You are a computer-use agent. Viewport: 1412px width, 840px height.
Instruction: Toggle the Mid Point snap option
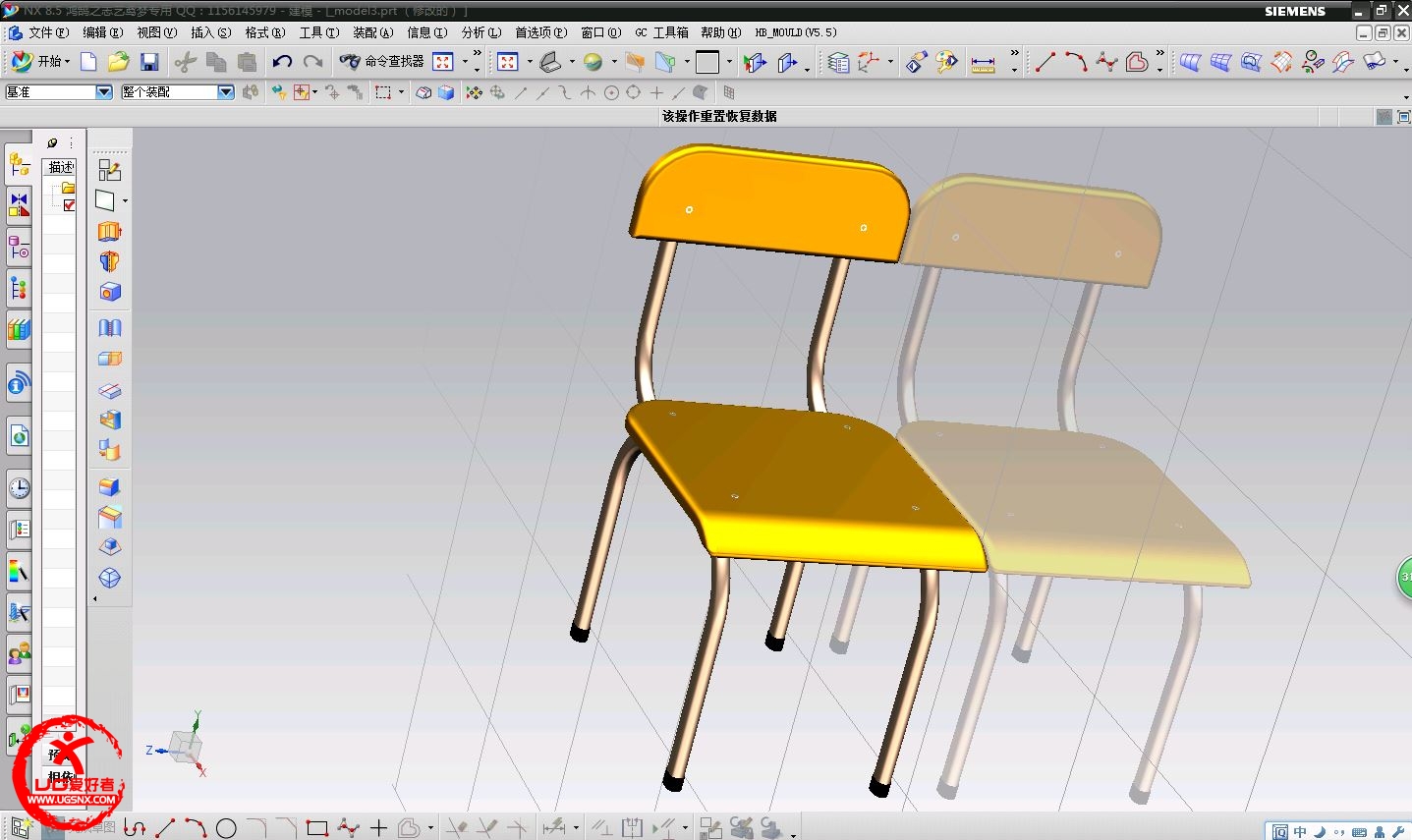[x=542, y=92]
